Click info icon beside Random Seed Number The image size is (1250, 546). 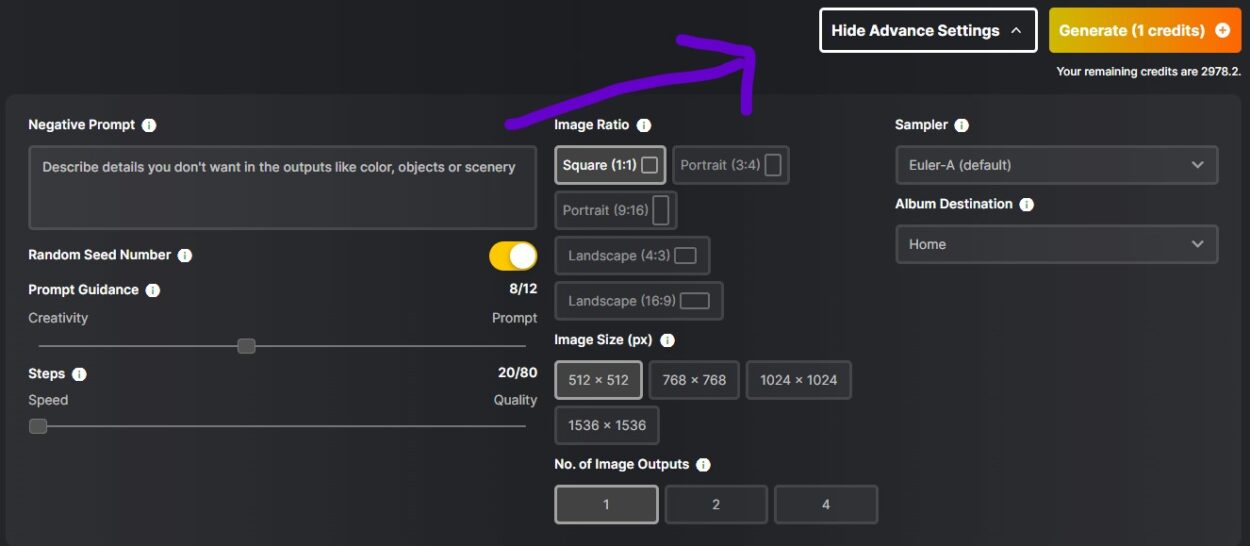click(x=185, y=256)
